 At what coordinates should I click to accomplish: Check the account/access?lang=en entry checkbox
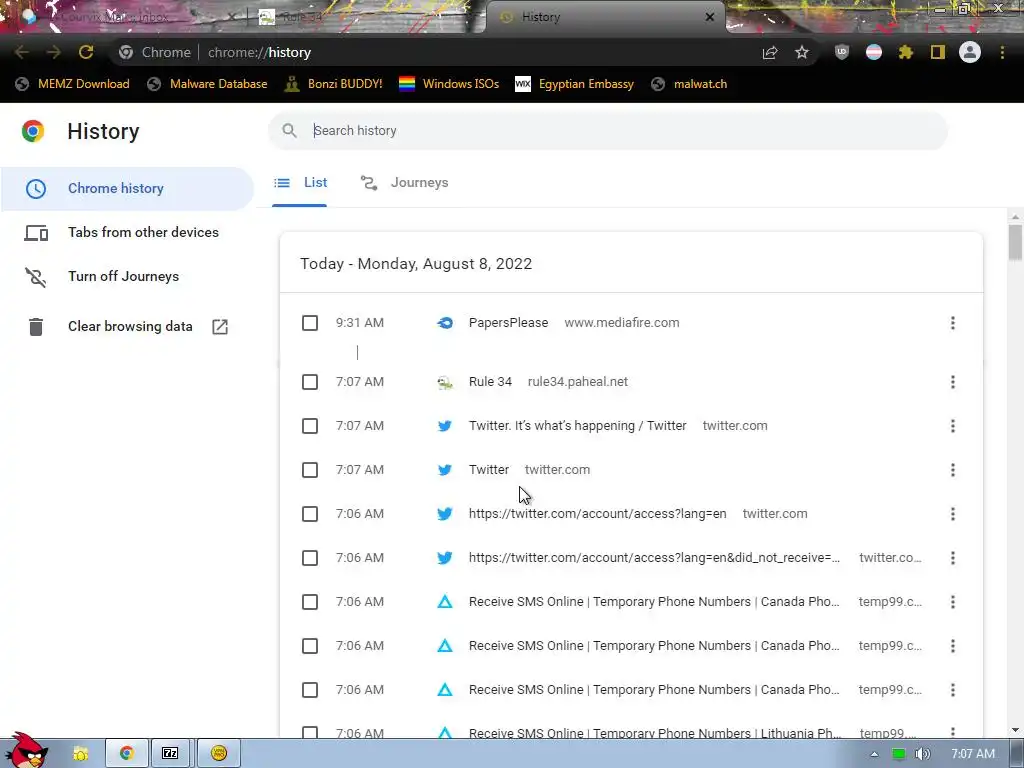pyautogui.click(x=310, y=514)
